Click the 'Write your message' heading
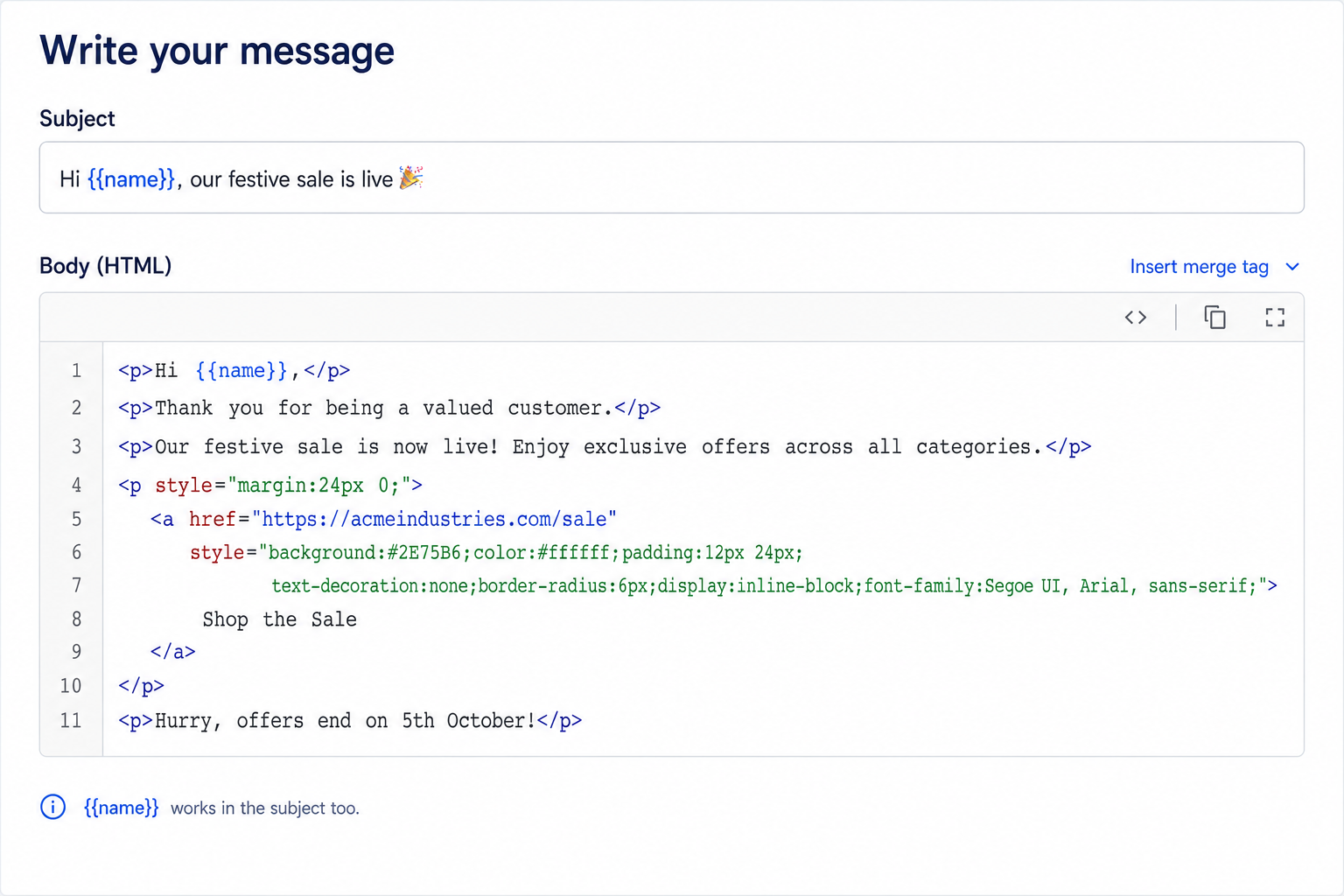This screenshot has width=1344, height=896. [217, 52]
